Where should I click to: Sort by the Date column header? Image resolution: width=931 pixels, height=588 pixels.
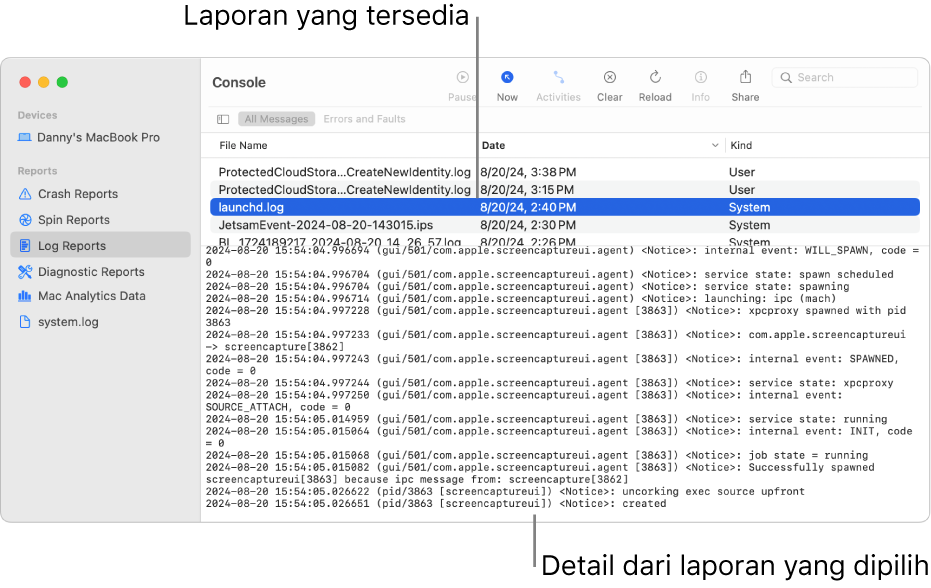493,146
